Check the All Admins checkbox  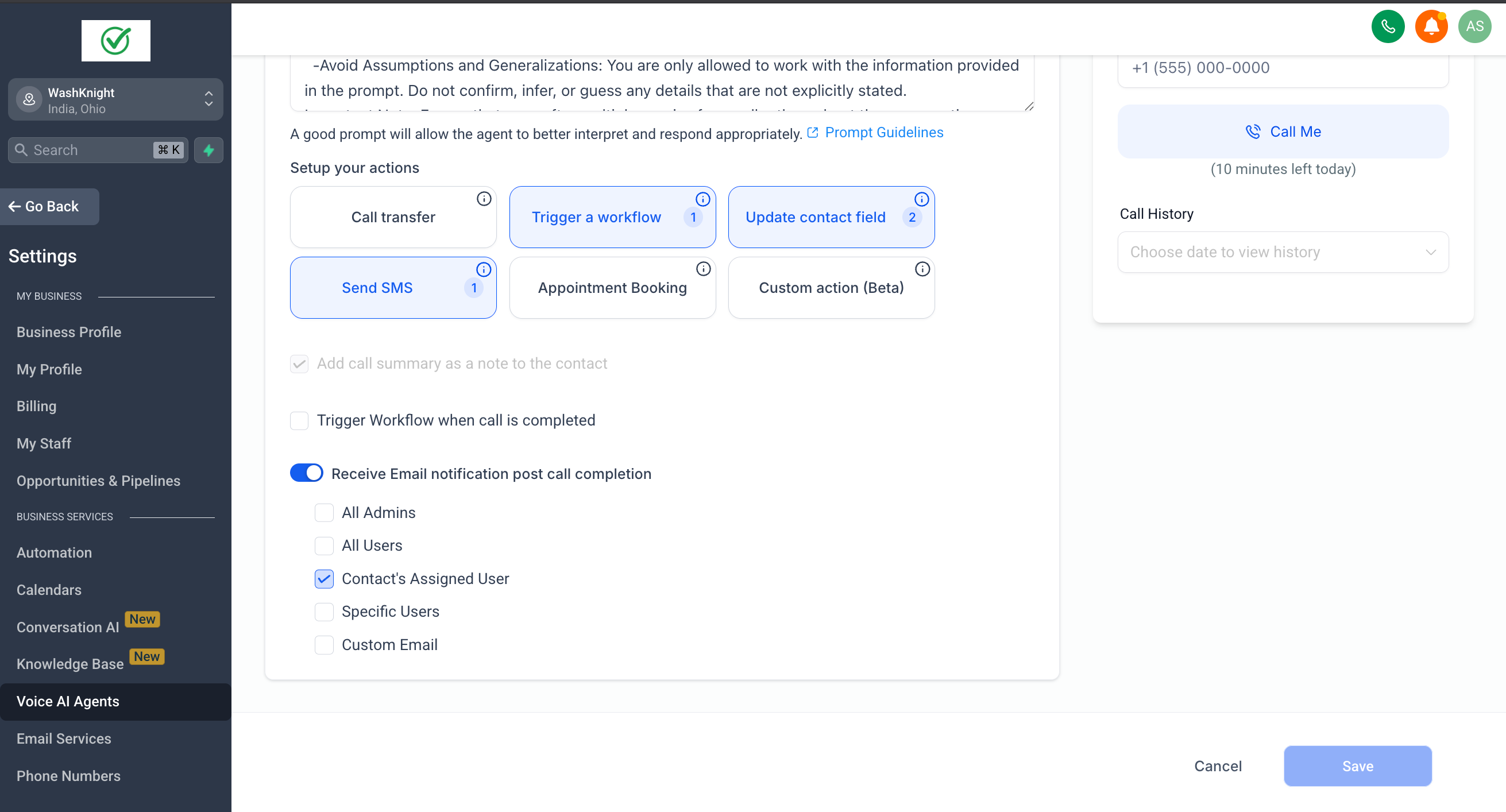coord(324,513)
